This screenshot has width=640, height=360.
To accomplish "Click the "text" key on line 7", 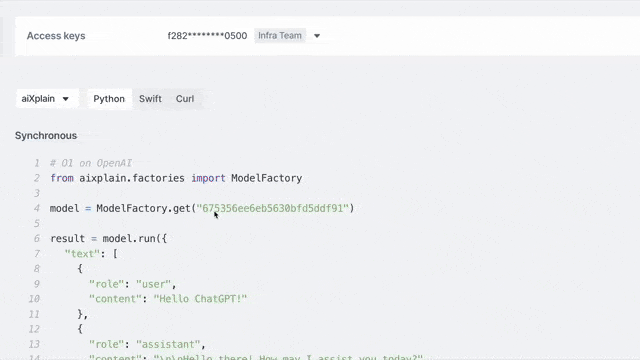I will click(82, 254).
